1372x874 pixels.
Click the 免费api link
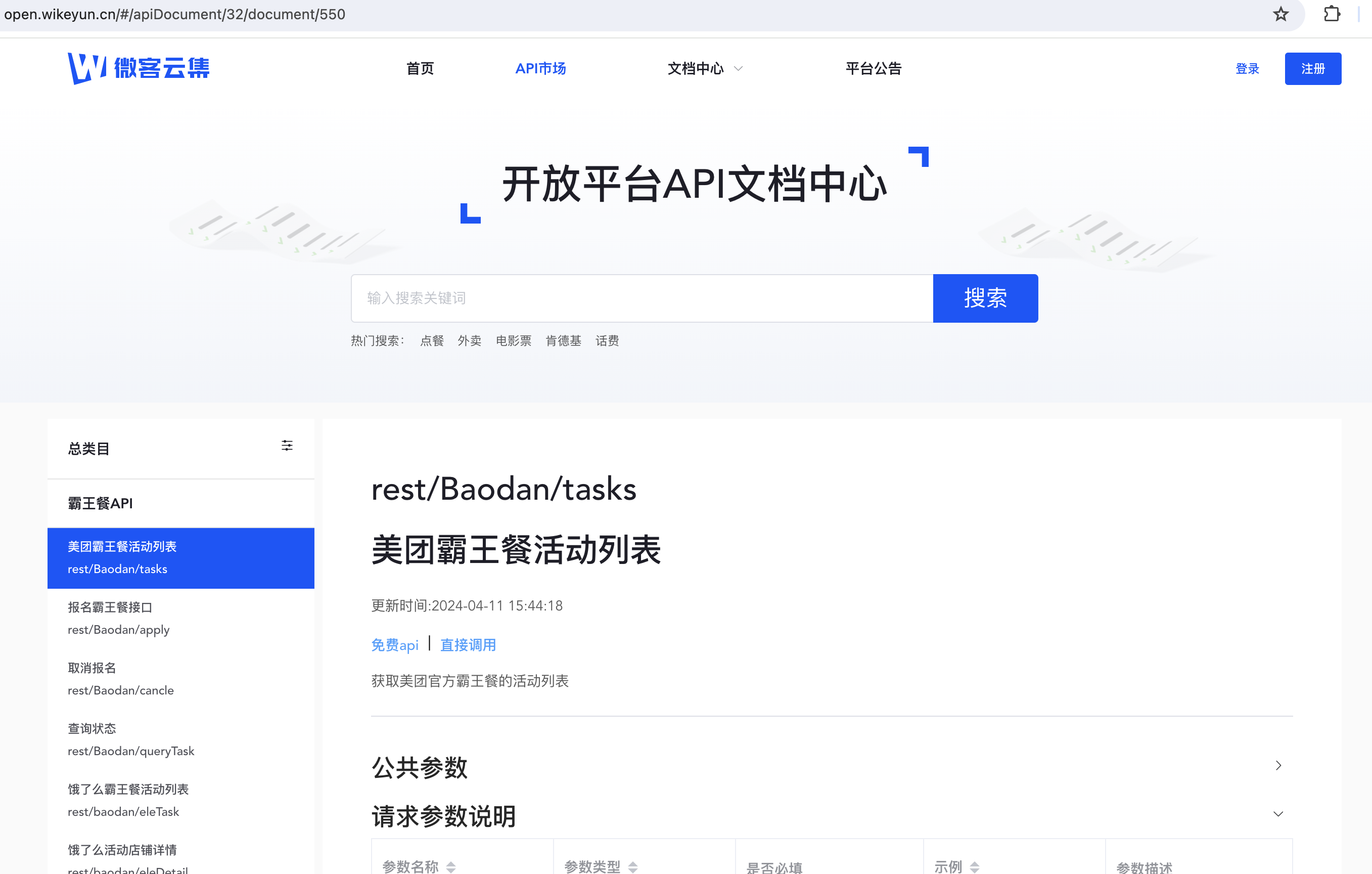(x=395, y=645)
